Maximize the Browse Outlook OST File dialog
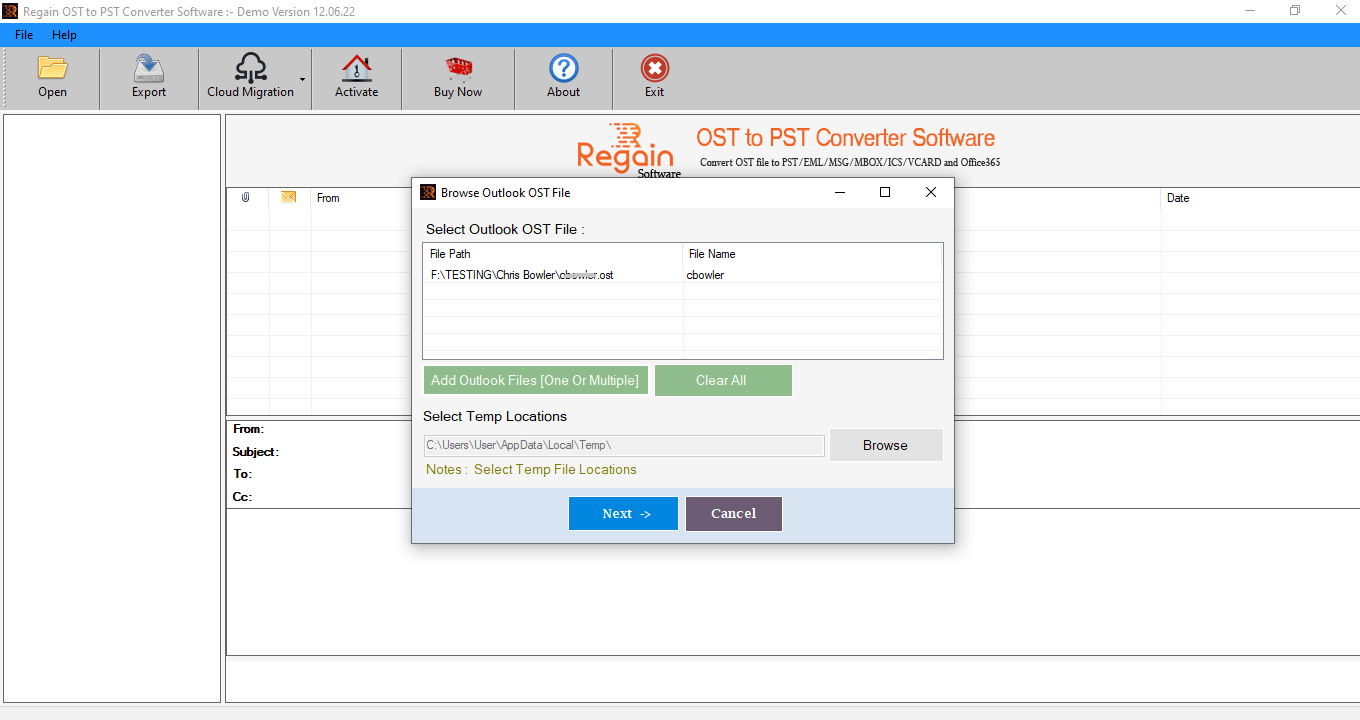 point(885,192)
